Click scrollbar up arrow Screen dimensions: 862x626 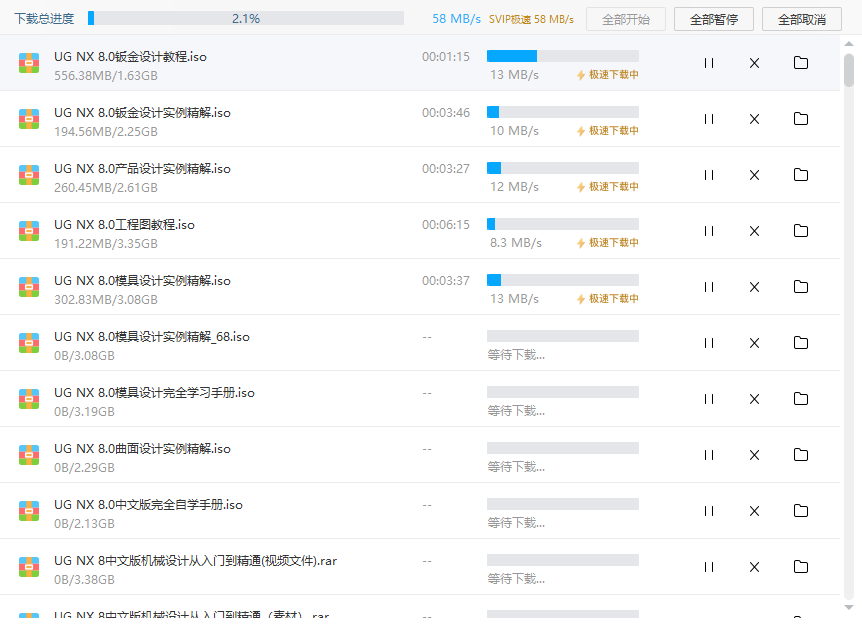[849, 43]
